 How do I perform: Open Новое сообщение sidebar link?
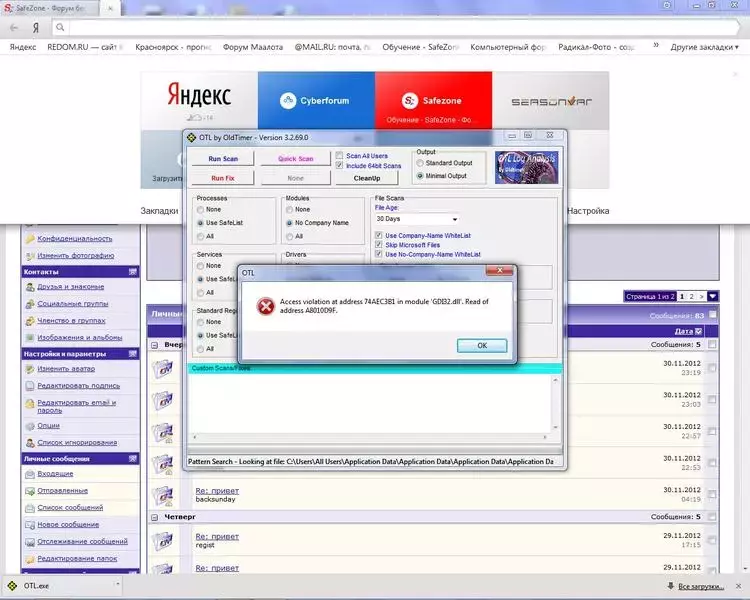[x=68, y=524]
